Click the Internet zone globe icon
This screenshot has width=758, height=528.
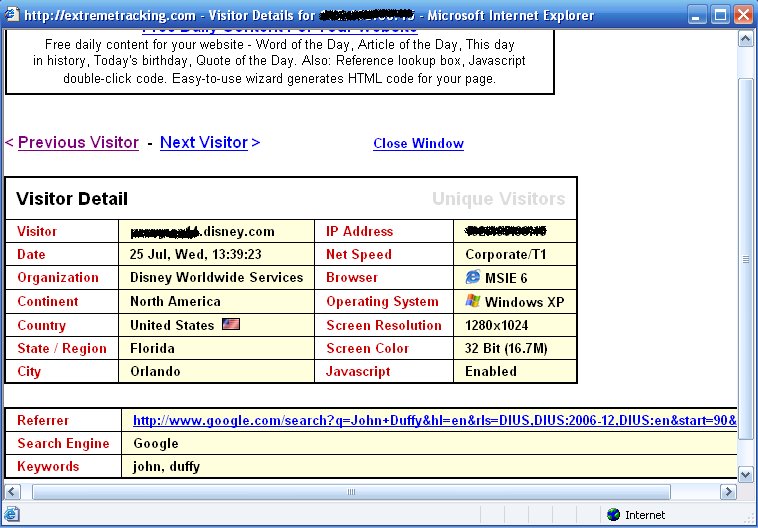613,514
